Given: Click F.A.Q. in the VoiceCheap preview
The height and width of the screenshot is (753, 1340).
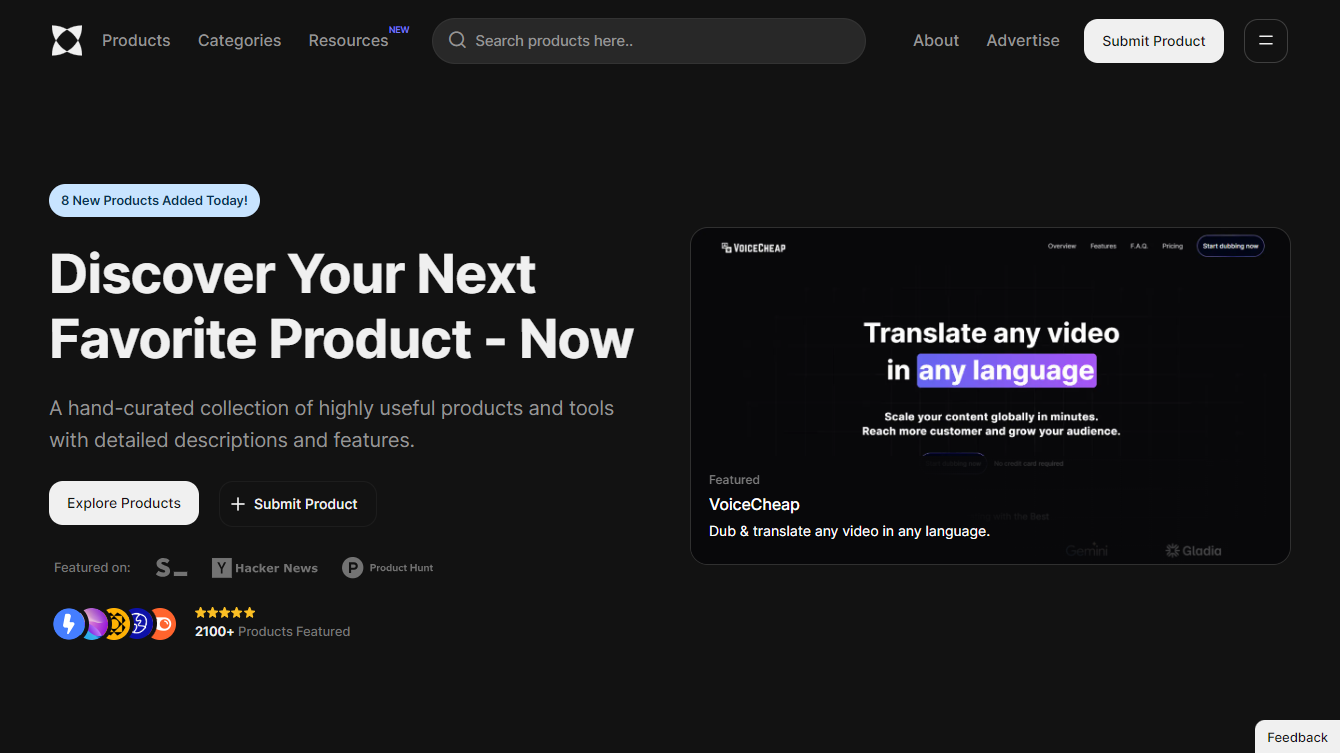Looking at the screenshot, I should click(1139, 246).
